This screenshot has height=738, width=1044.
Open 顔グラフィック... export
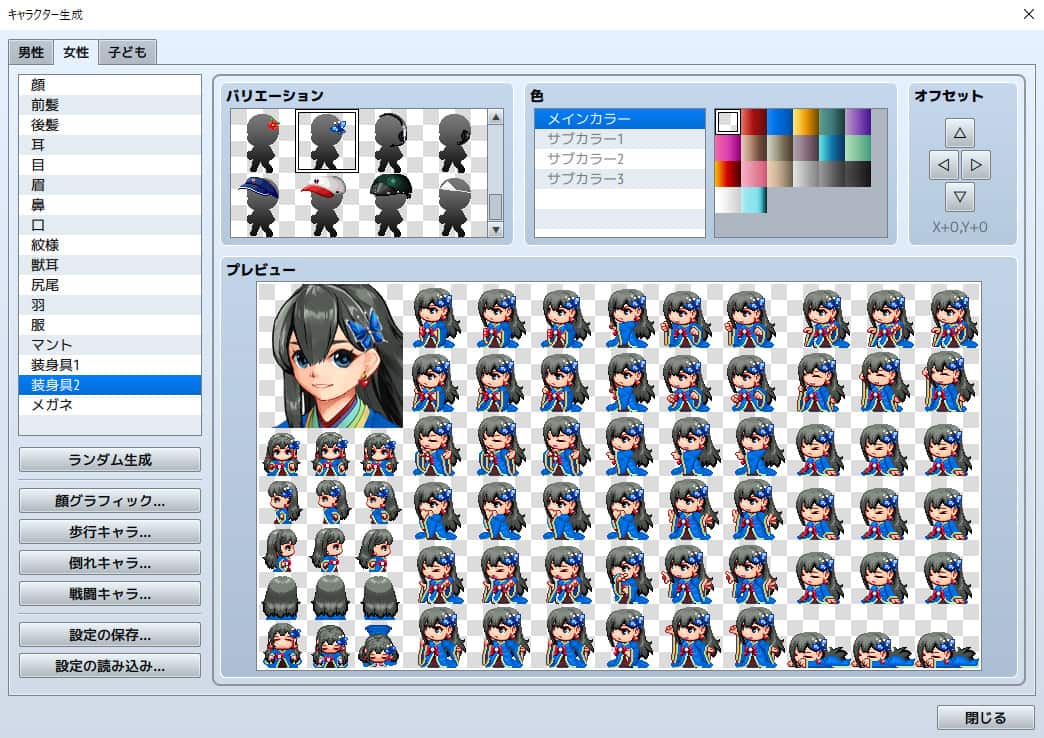(110, 500)
